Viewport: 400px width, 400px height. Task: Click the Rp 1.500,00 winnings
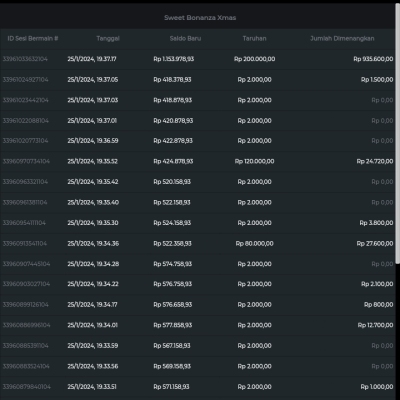tap(377, 80)
